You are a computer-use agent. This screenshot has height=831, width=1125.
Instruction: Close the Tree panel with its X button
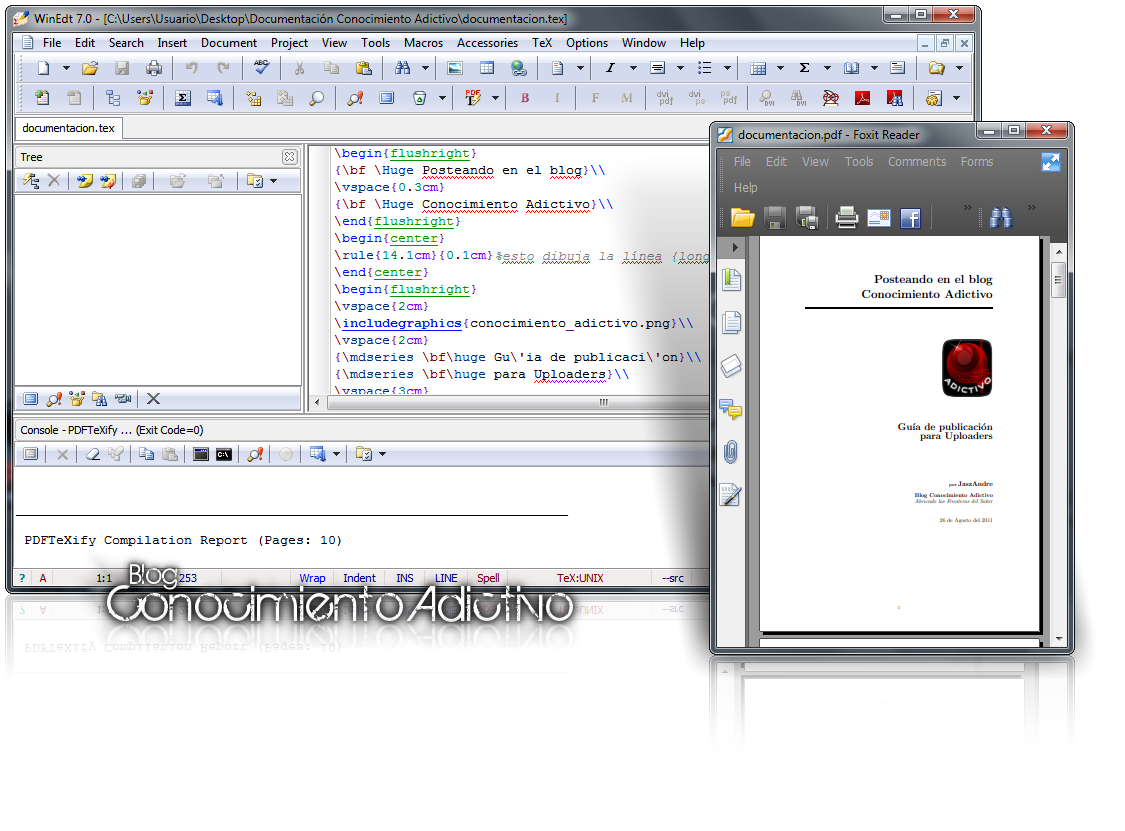[x=289, y=156]
